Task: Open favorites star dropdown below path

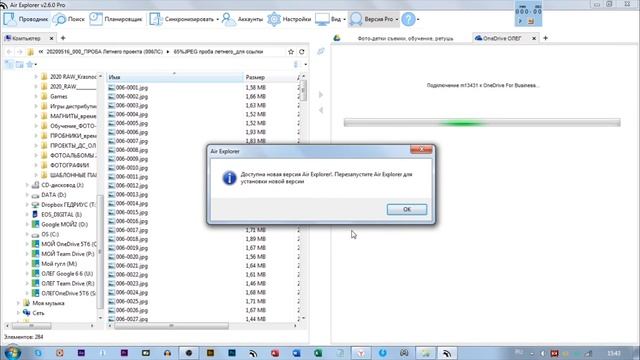Action: coord(31,64)
